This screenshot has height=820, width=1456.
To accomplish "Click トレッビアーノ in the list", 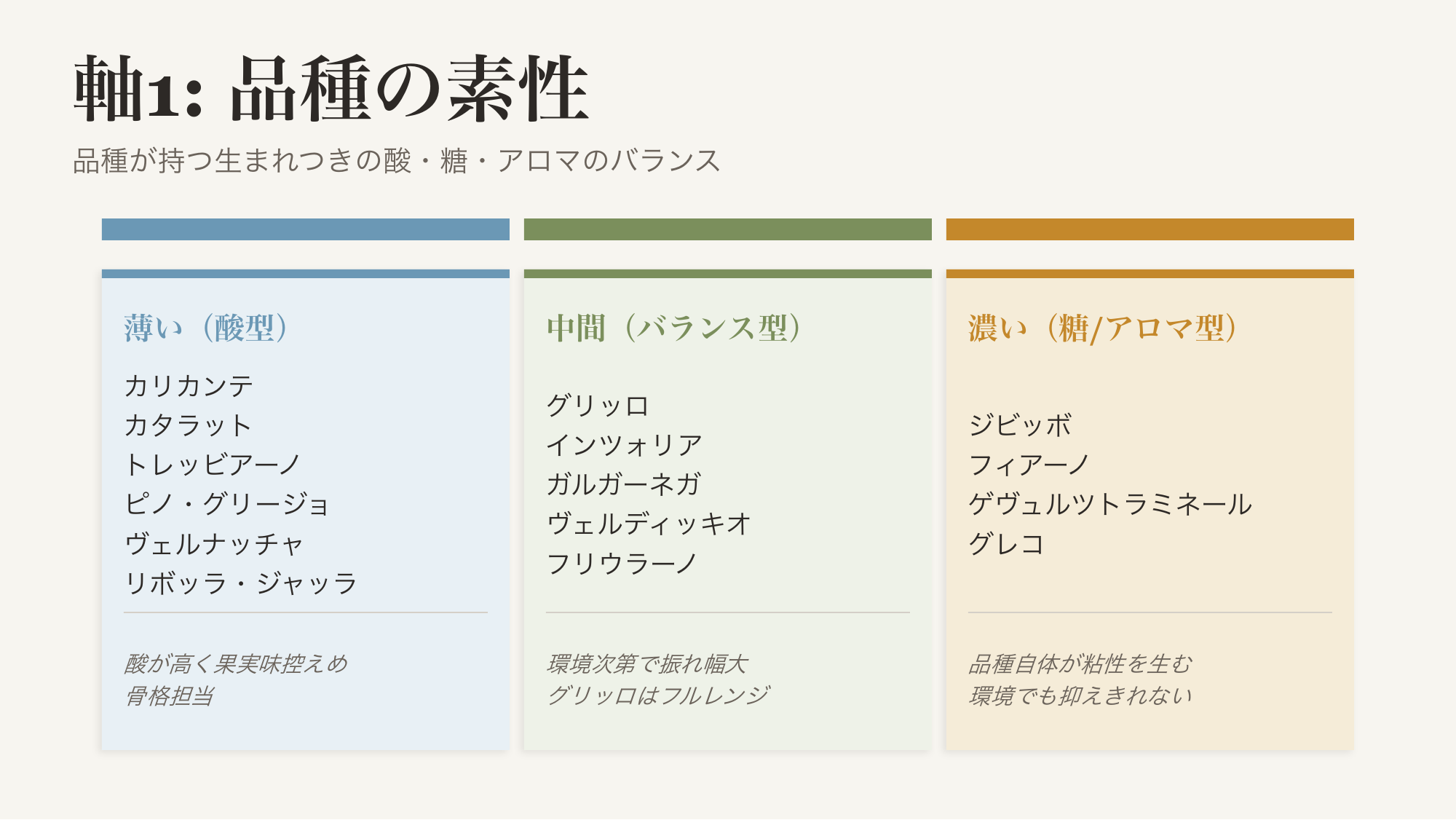I will 213,465.
